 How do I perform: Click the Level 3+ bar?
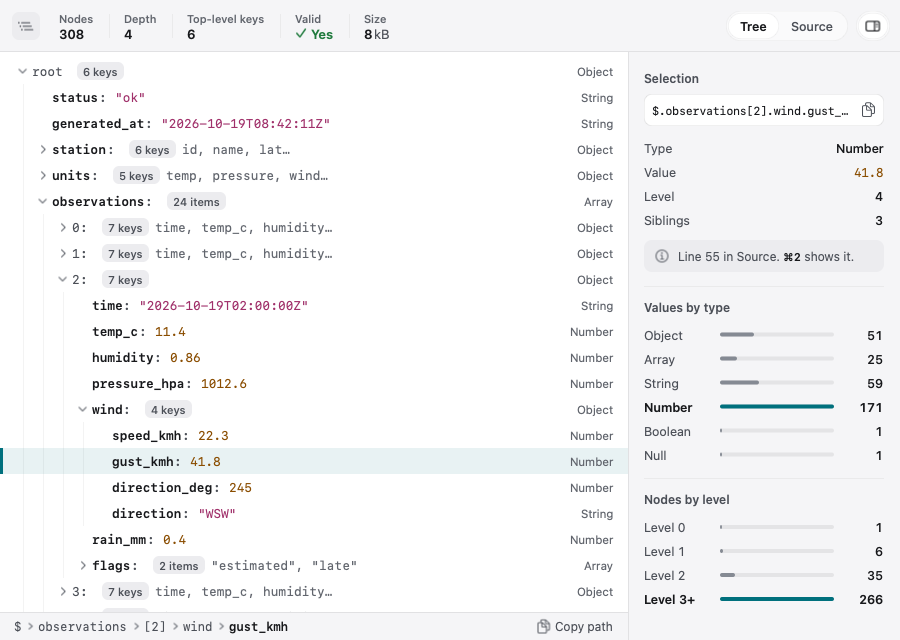[777, 599]
